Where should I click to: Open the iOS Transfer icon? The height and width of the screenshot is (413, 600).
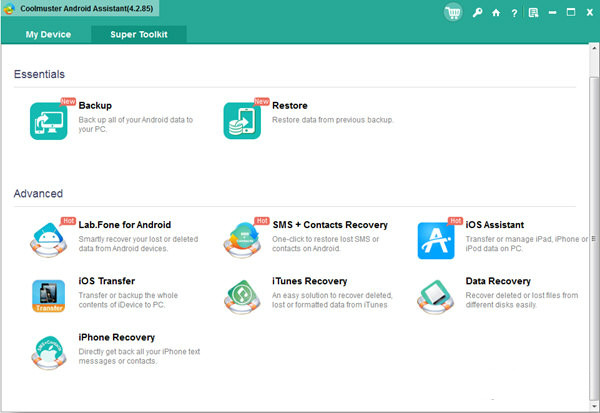[49, 296]
